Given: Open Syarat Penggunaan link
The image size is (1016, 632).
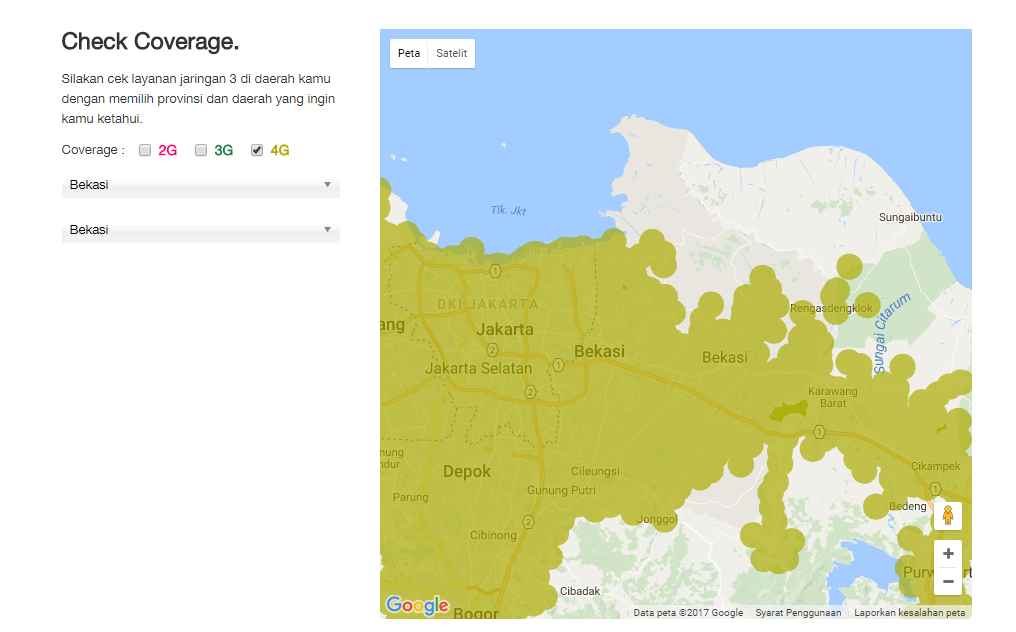Looking at the screenshot, I should (798, 613).
